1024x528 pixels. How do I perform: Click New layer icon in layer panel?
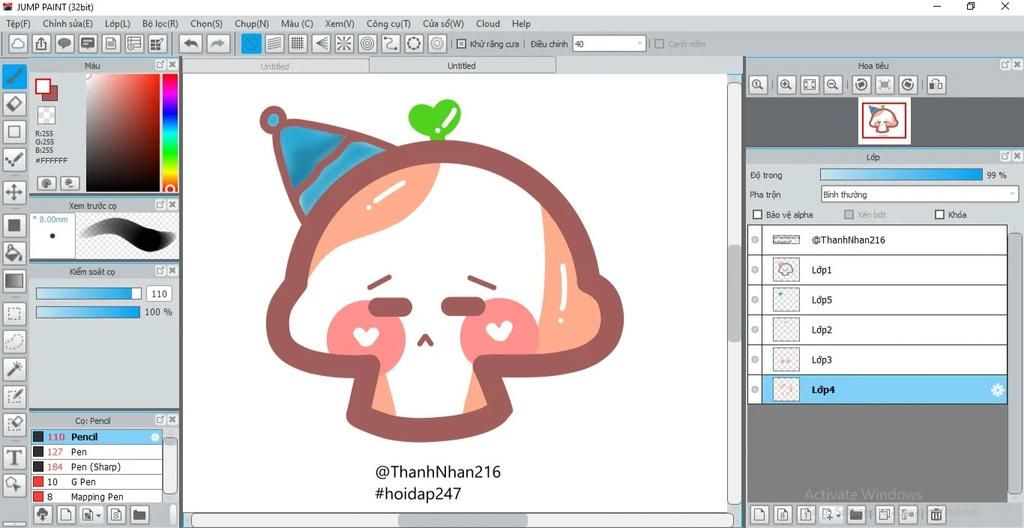758,514
